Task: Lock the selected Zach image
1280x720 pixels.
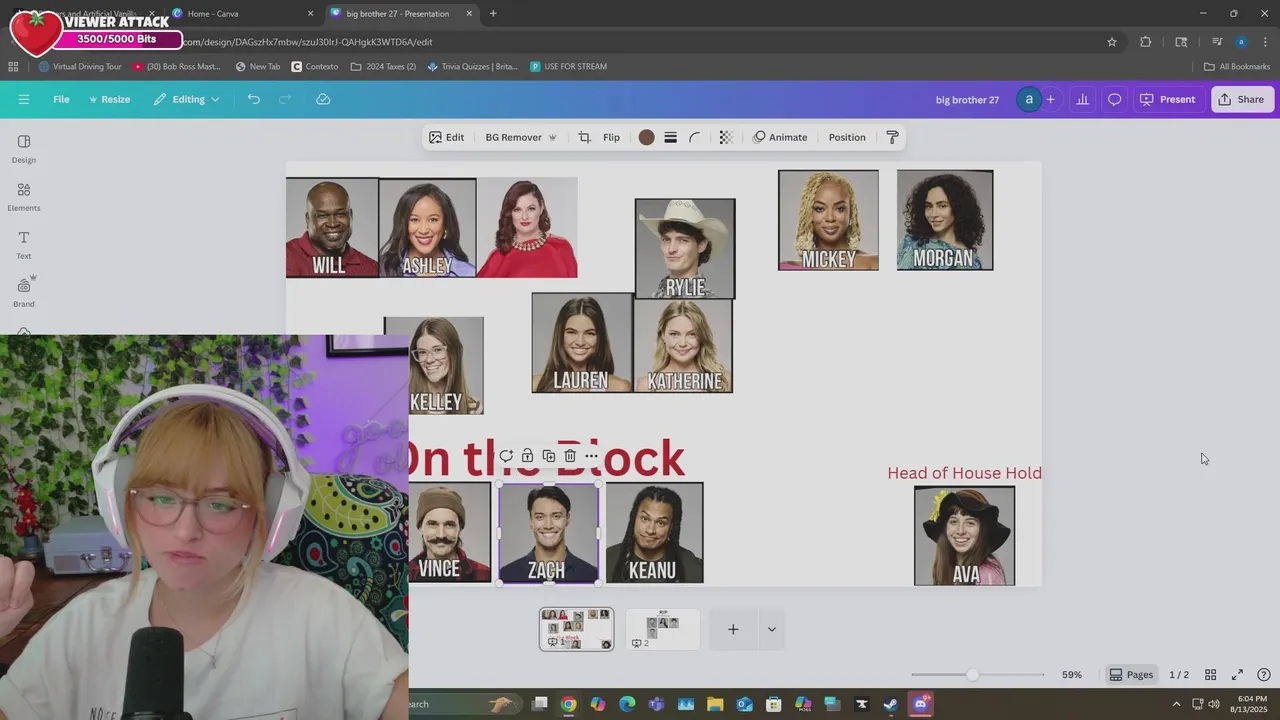Action: pyautogui.click(x=527, y=456)
